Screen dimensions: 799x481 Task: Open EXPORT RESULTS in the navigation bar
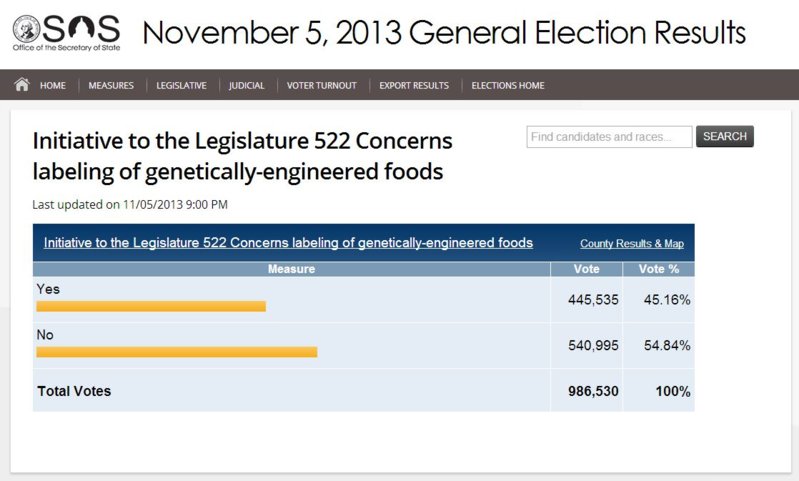414,86
